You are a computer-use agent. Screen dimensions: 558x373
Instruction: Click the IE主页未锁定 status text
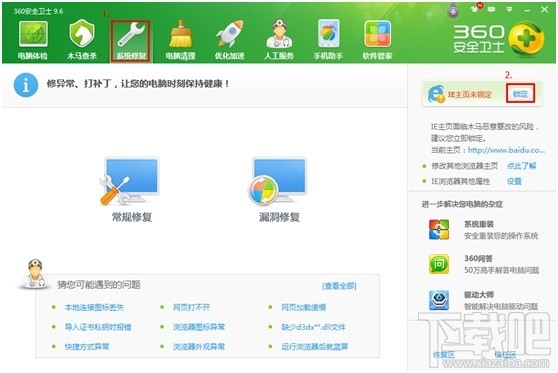[x=470, y=94]
